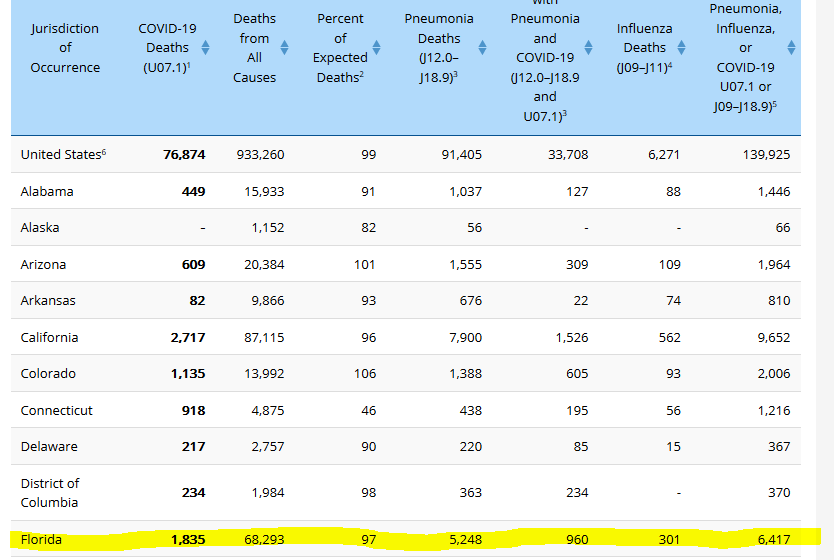The height and width of the screenshot is (560, 834).
Task: Sort by Influenza Deaths column arrows
Action: coord(681,48)
